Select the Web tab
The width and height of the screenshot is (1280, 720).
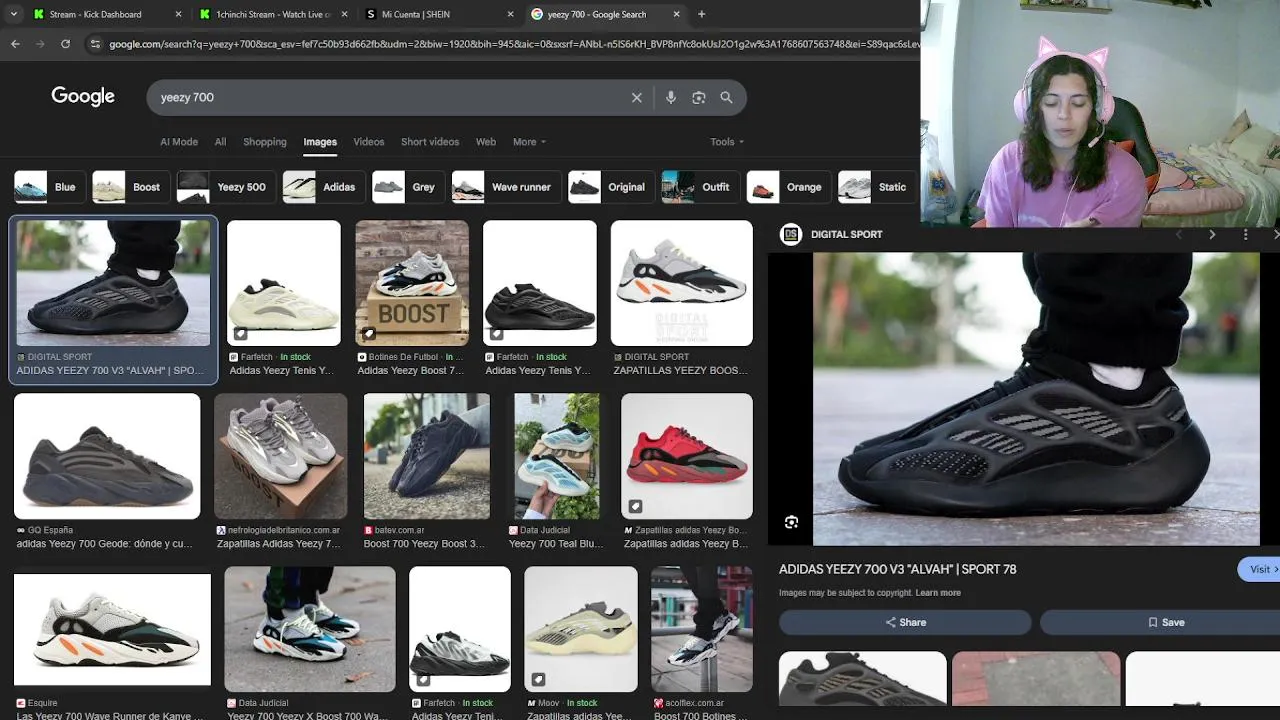[x=486, y=142]
